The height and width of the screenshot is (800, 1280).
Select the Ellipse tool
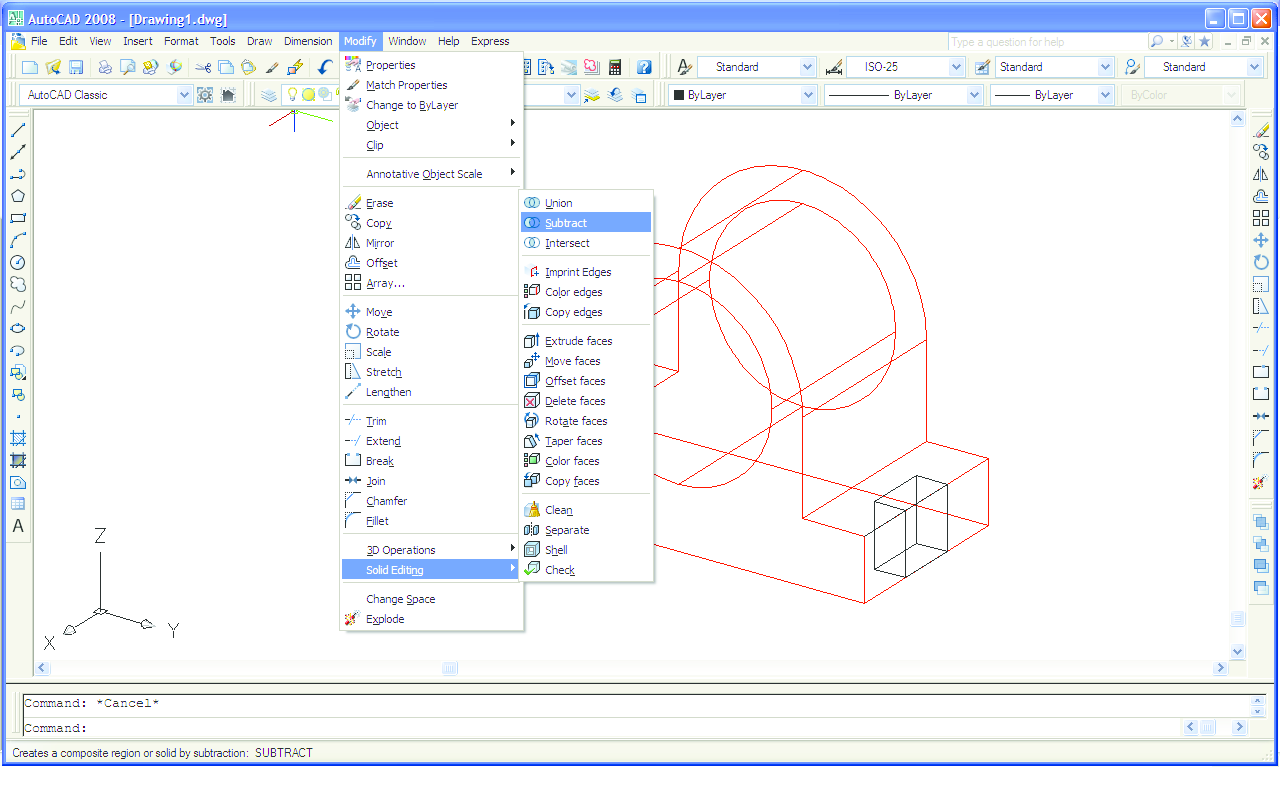(x=18, y=328)
